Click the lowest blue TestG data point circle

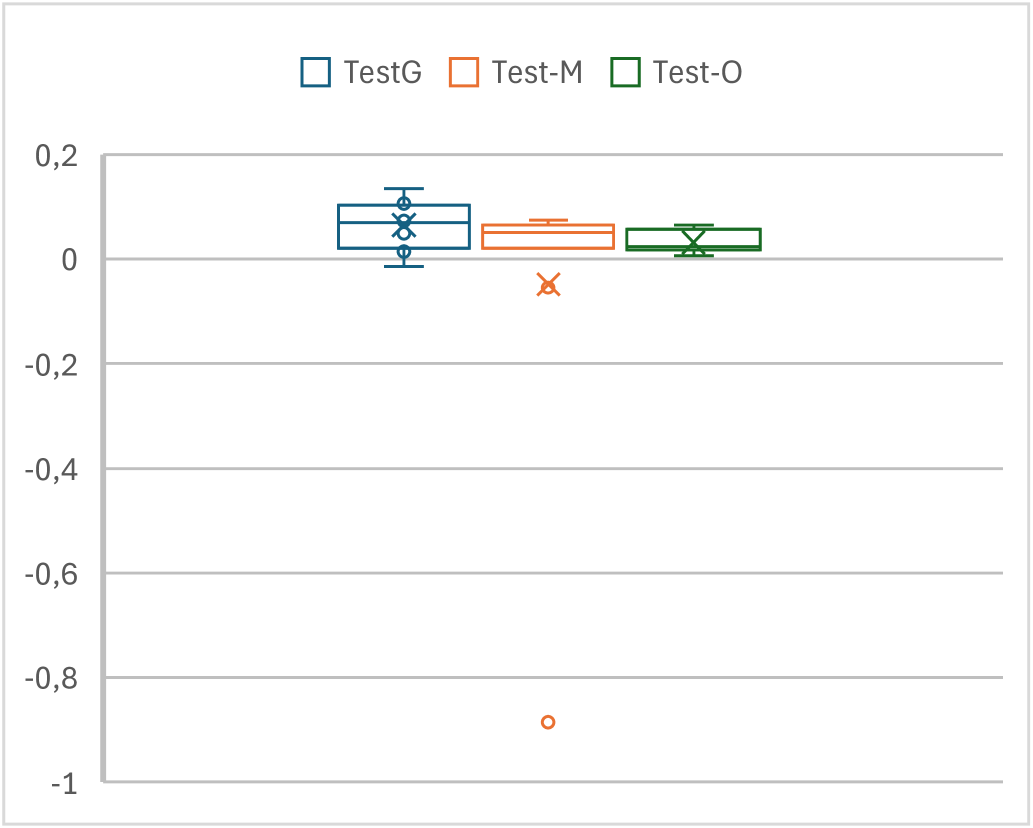click(x=404, y=252)
